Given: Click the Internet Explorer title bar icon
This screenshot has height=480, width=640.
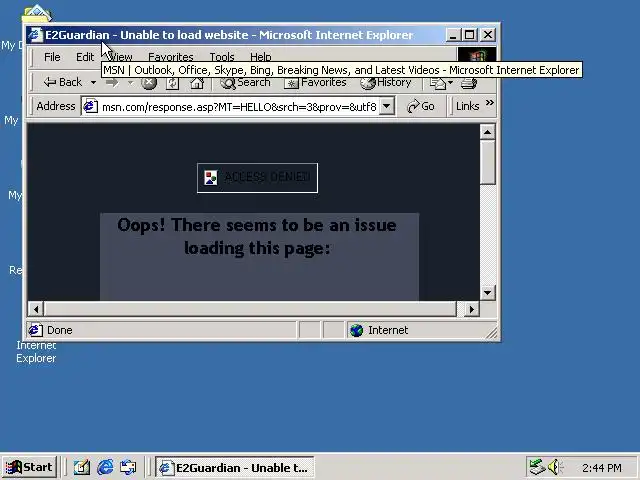Looking at the screenshot, I should tap(35, 35).
